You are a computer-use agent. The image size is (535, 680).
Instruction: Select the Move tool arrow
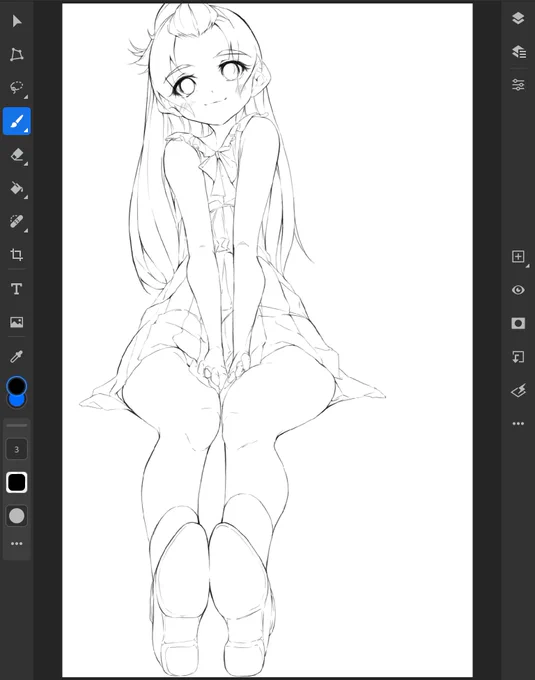click(17, 21)
